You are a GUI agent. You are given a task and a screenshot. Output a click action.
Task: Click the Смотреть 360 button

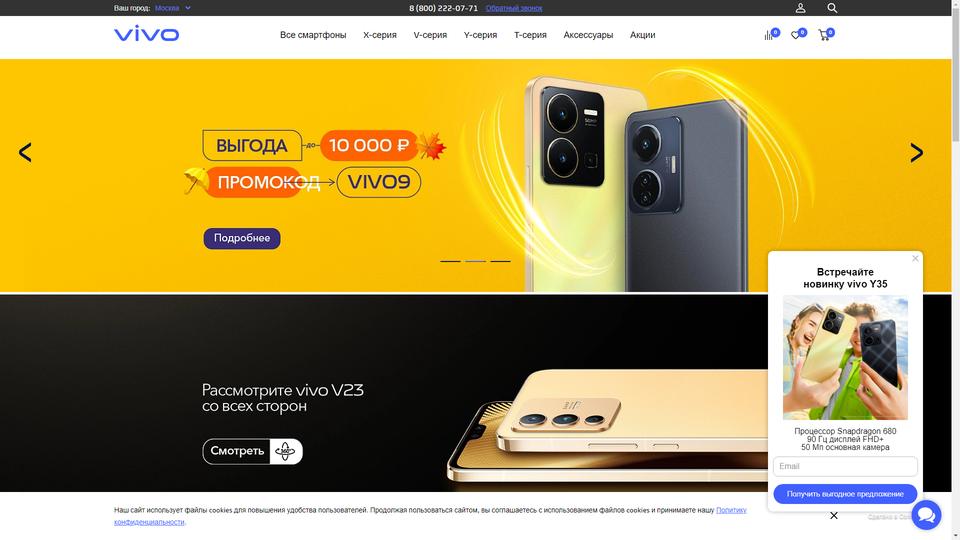253,451
